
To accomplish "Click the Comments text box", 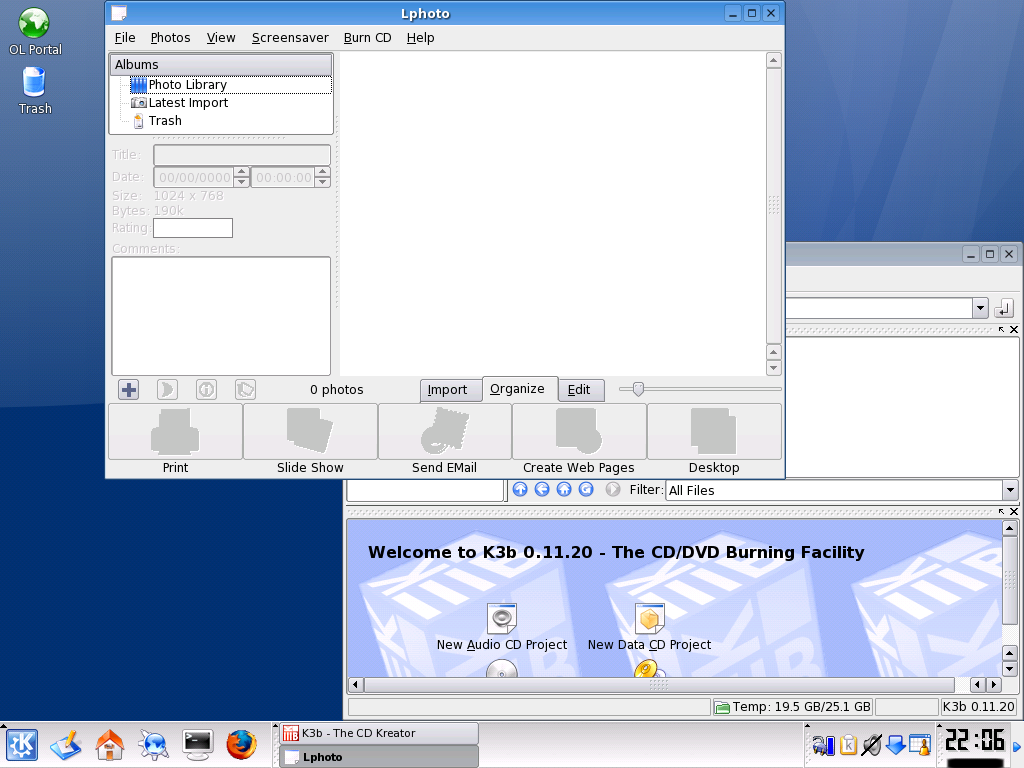I will [x=221, y=316].
